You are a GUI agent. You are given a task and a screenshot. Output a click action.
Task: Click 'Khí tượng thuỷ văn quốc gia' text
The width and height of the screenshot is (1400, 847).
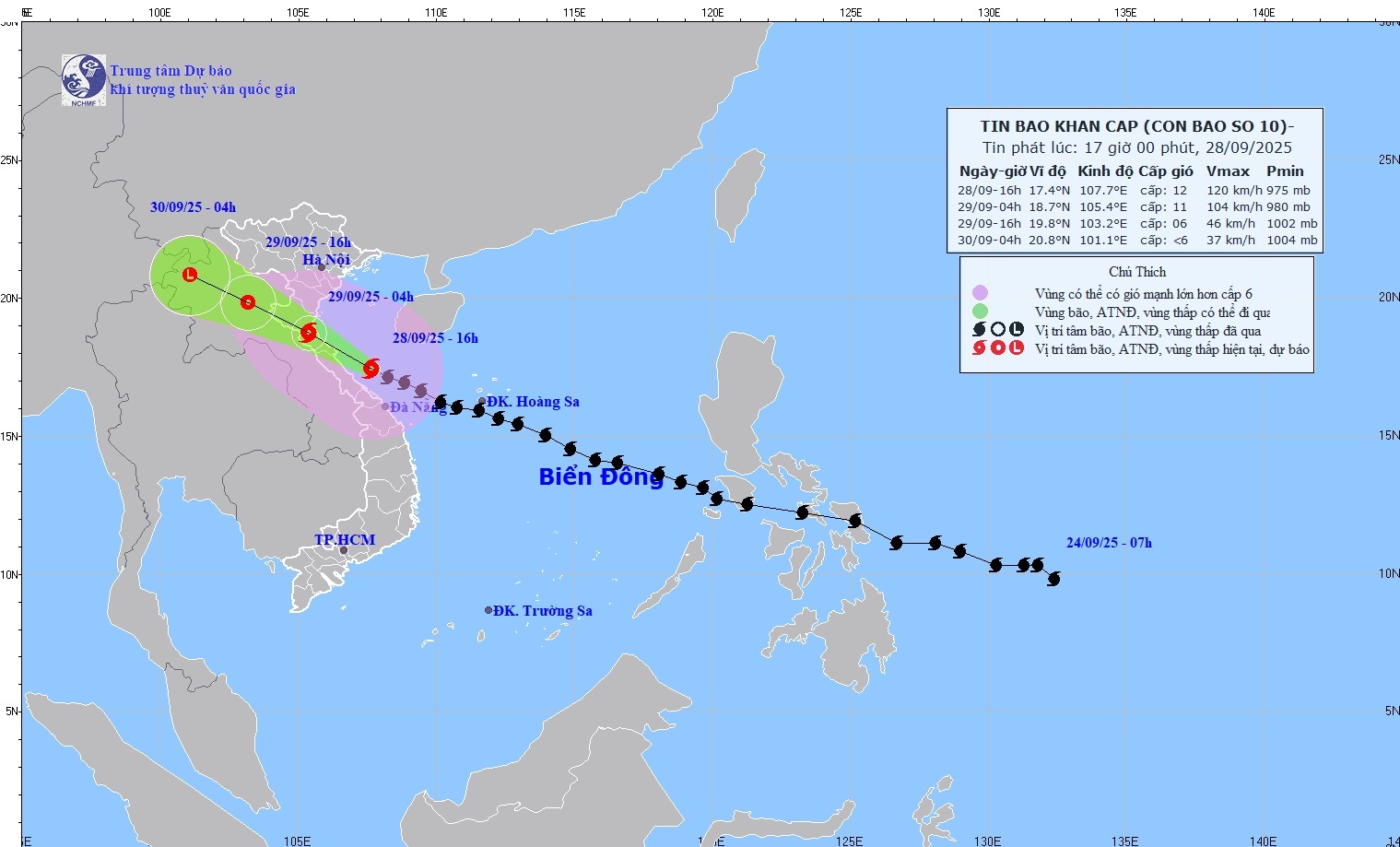203,89
